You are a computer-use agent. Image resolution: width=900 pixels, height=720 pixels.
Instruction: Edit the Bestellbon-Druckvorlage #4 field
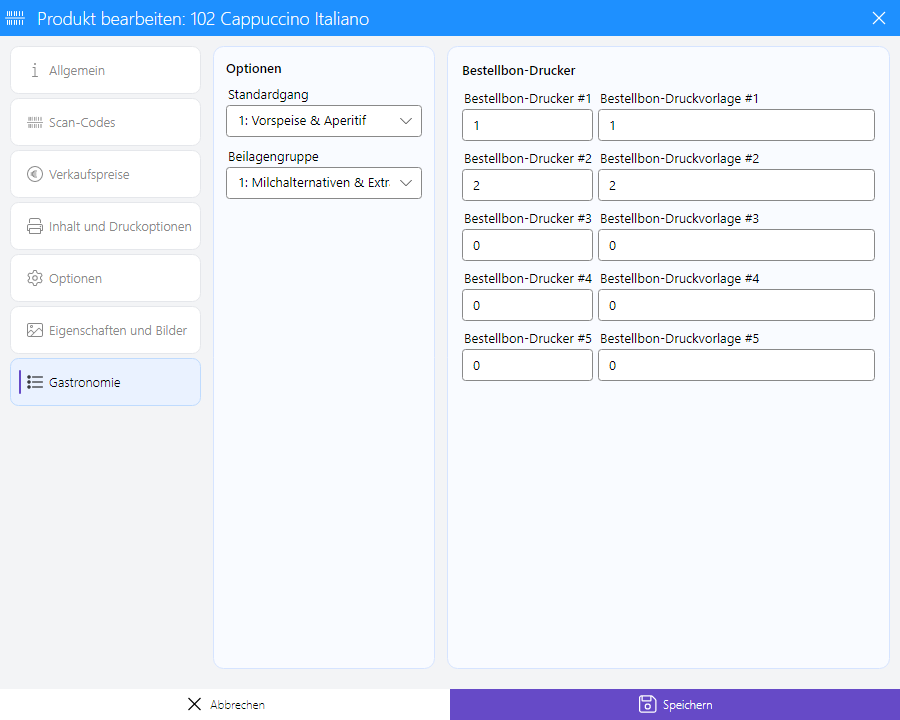click(x=736, y=305)
